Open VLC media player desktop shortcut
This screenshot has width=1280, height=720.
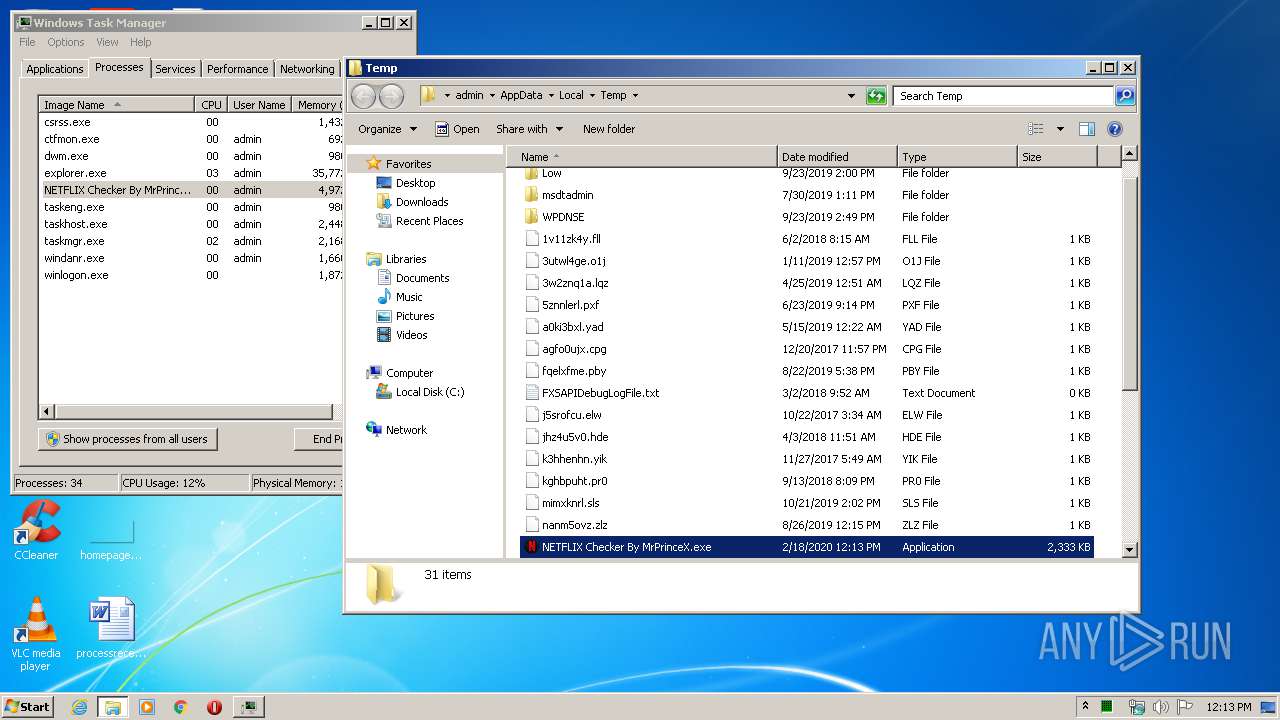point(36,634)
